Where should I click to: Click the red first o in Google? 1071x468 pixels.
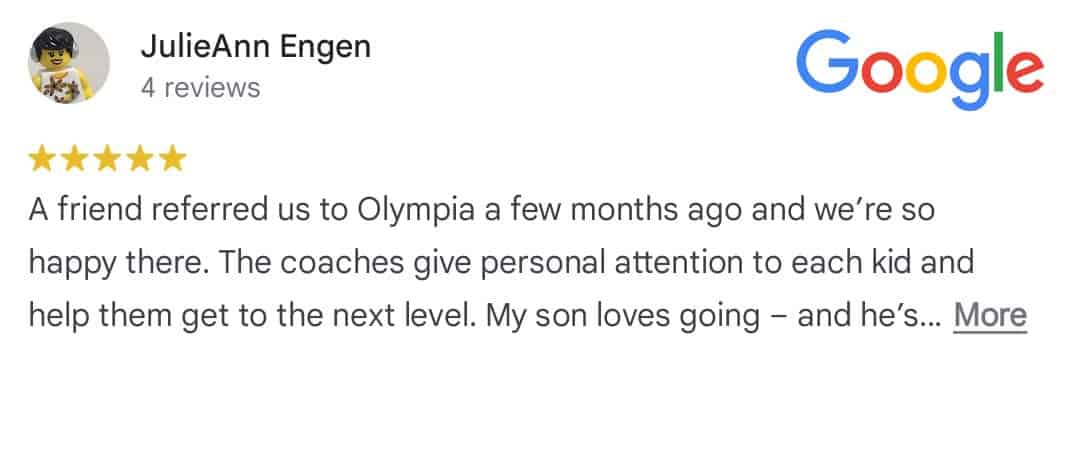tap(882, 72)
